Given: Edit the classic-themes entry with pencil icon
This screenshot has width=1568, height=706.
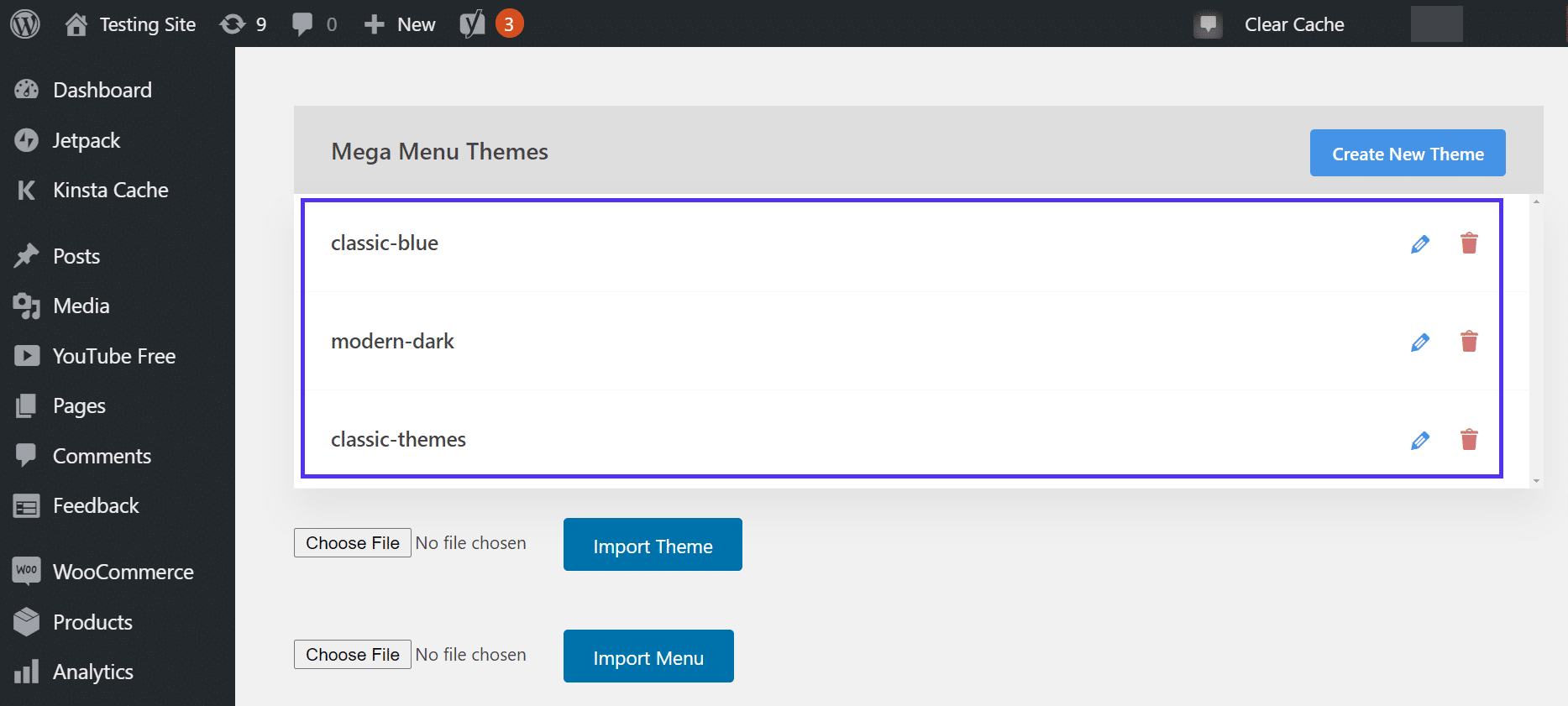Looking at the screenshot, I should pos(1419,441).
